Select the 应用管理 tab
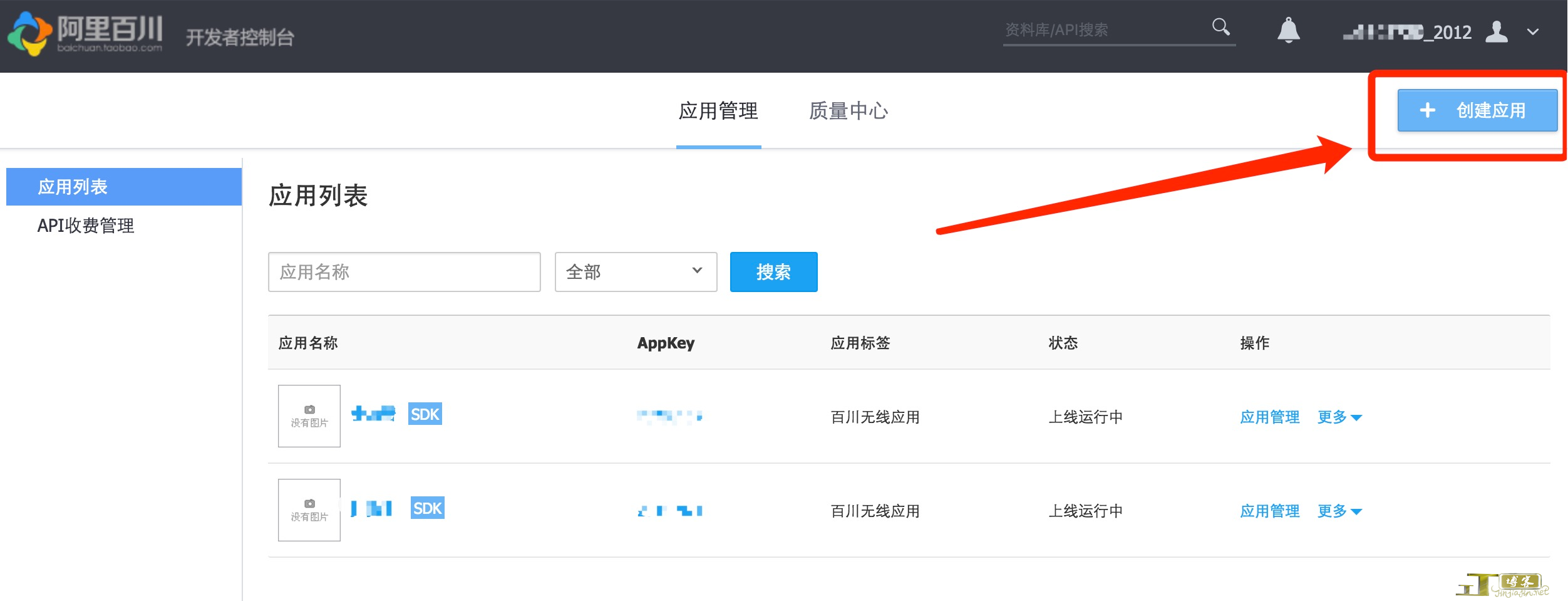Viewport: 1568px width, 601px height. [718, 111]
